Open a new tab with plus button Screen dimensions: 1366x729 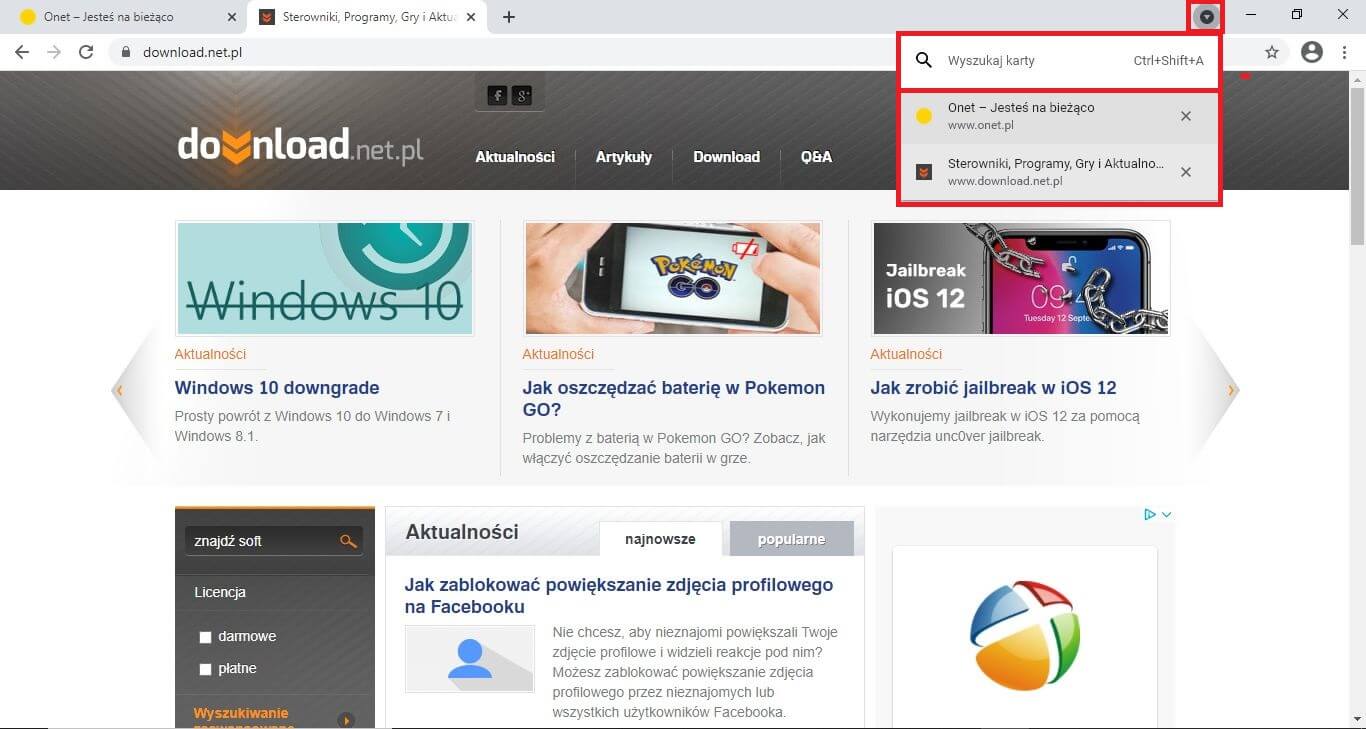pyautogui.click(x=509, y=17)
